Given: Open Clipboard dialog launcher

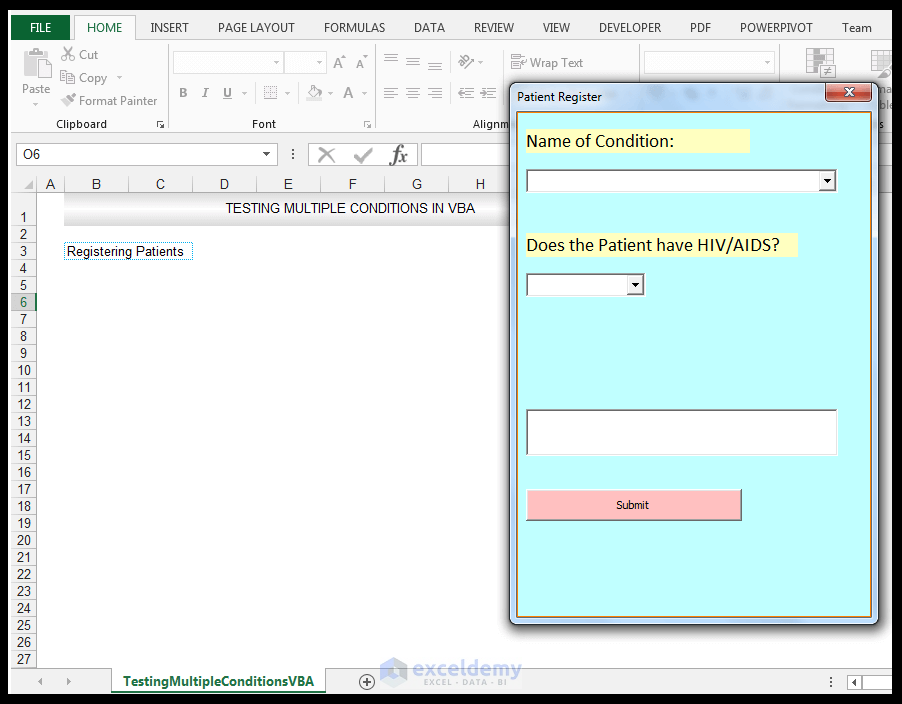Looking at the screenshot, I should tap(160, 124).
